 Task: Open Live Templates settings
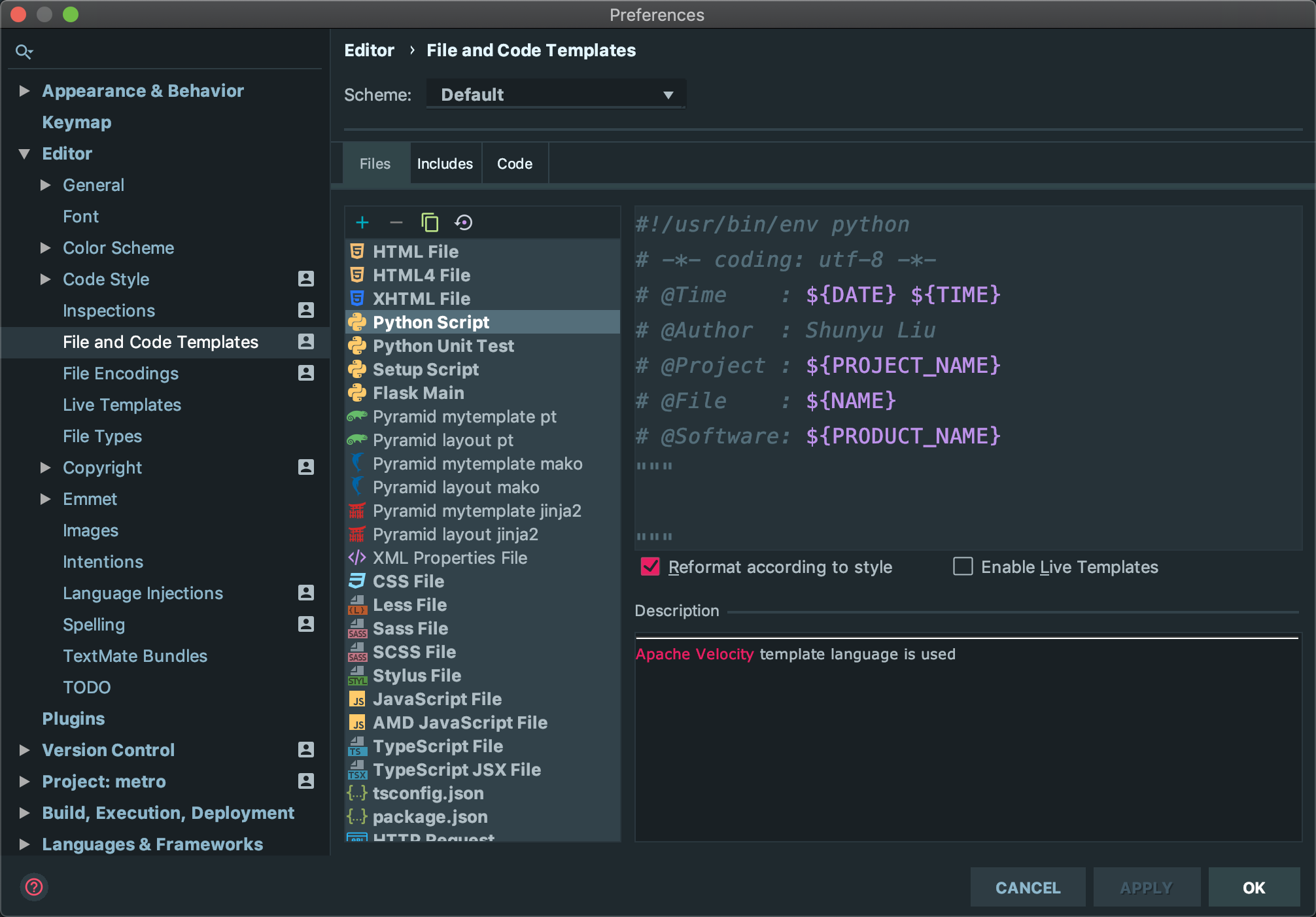tap(122, 405)
